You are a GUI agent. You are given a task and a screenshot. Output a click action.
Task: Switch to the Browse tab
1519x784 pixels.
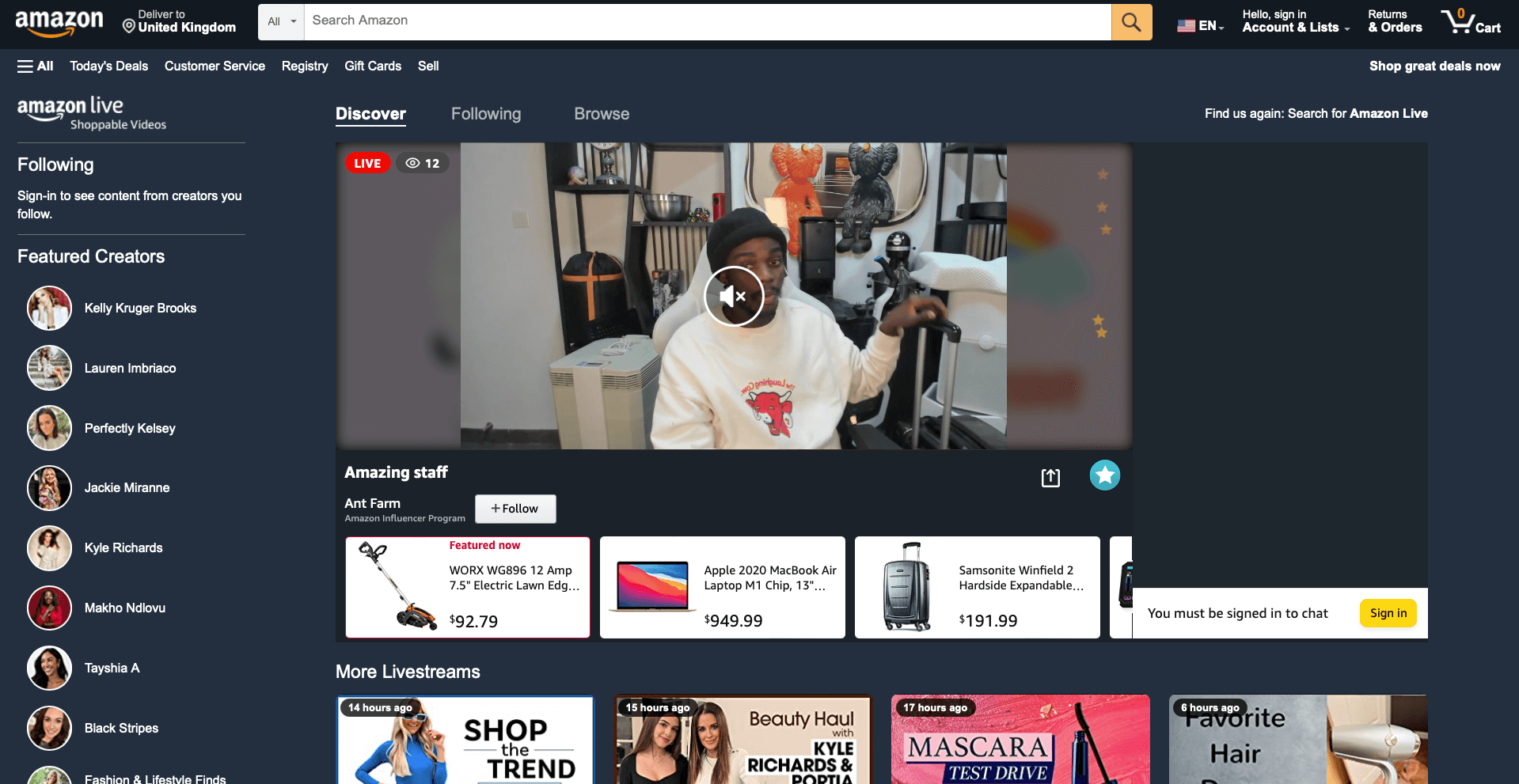coord(602,114)
